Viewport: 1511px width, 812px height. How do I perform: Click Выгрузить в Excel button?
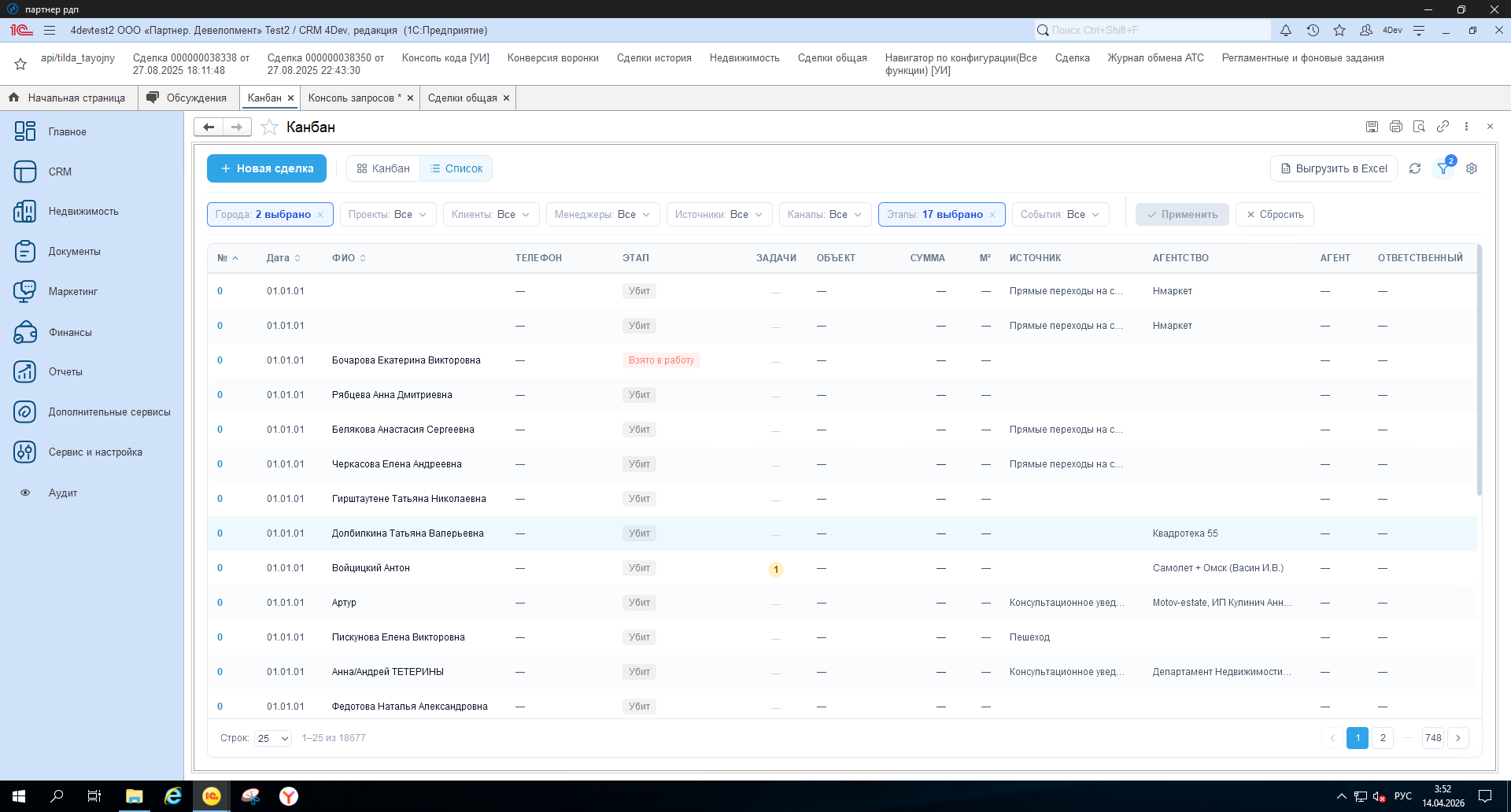1333,168
